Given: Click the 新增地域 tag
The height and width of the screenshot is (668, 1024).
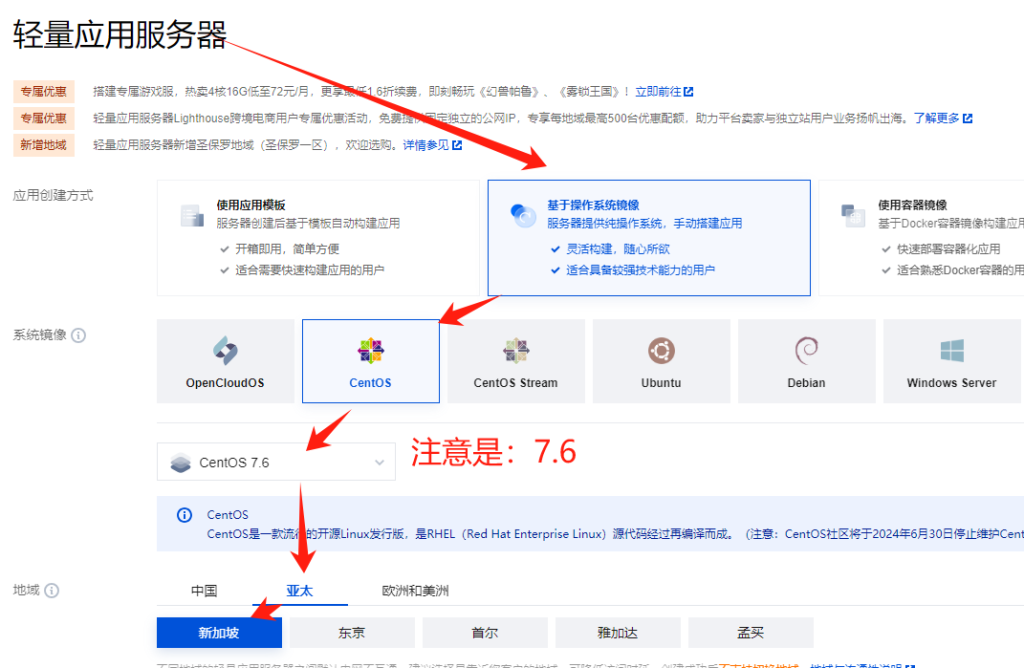Looking at the screenshot, I should (44, 145).
